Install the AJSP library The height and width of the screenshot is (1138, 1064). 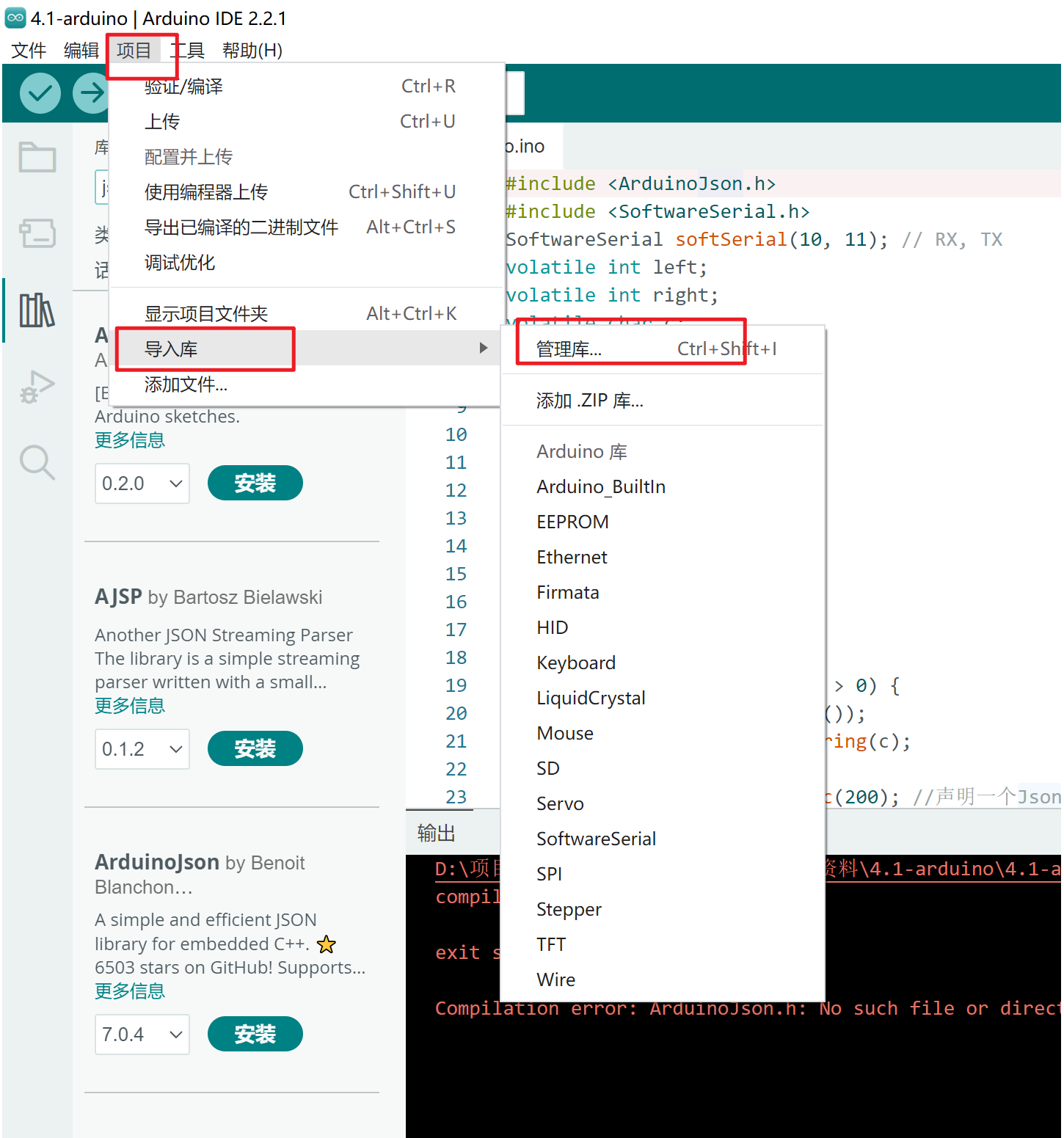click(255, 748)
